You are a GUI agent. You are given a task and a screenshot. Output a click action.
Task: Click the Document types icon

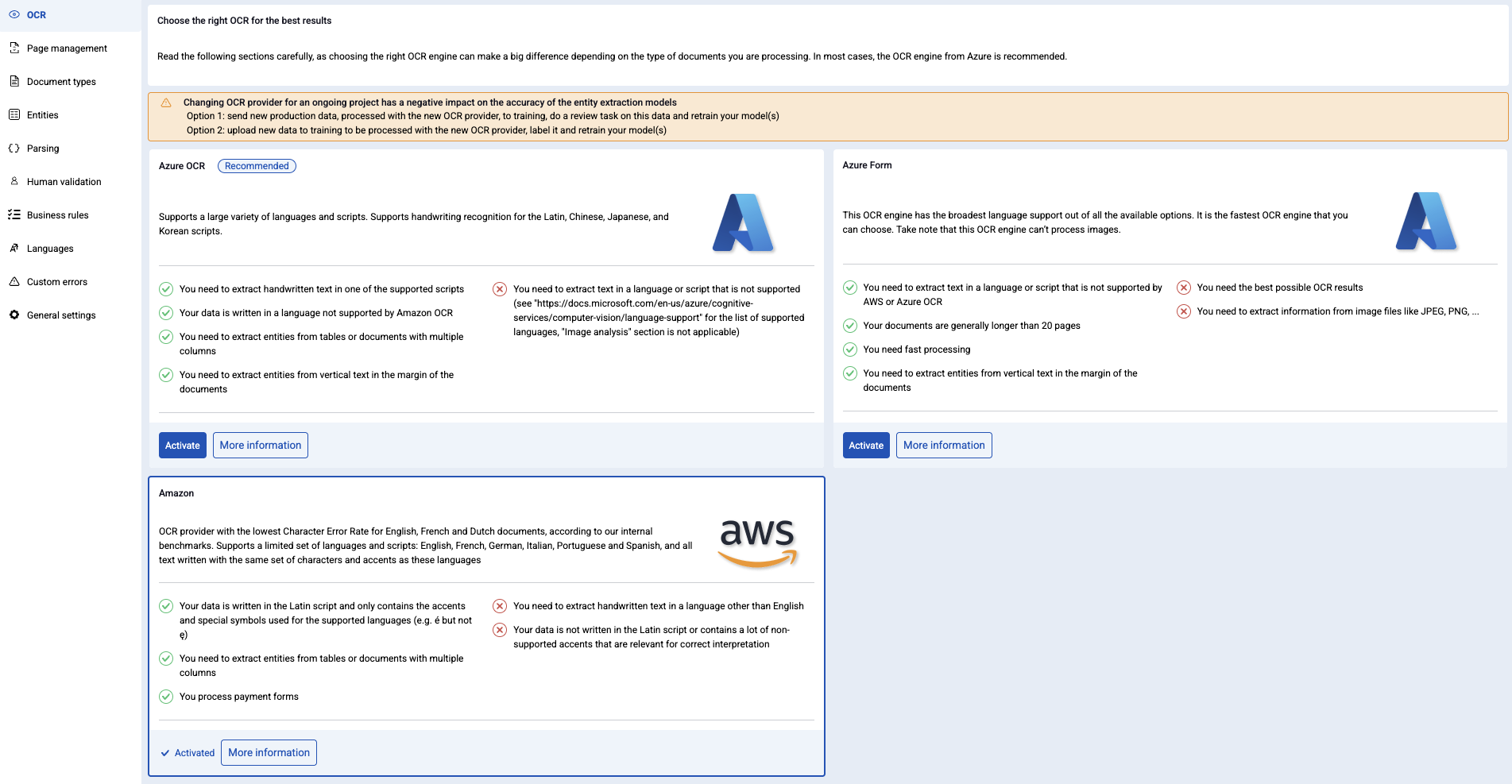14,81
